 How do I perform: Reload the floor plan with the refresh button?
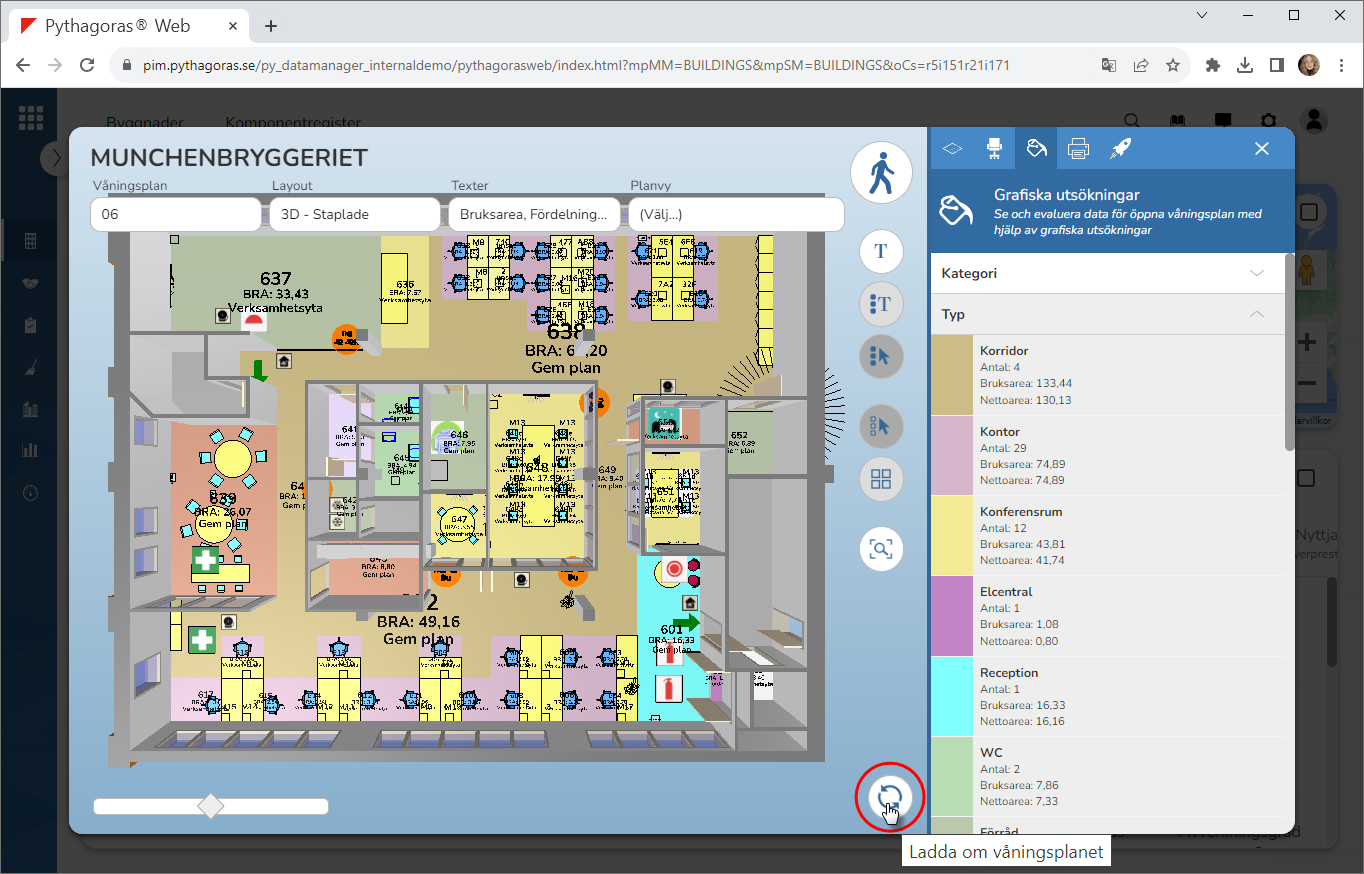click(x=889, y=797)
